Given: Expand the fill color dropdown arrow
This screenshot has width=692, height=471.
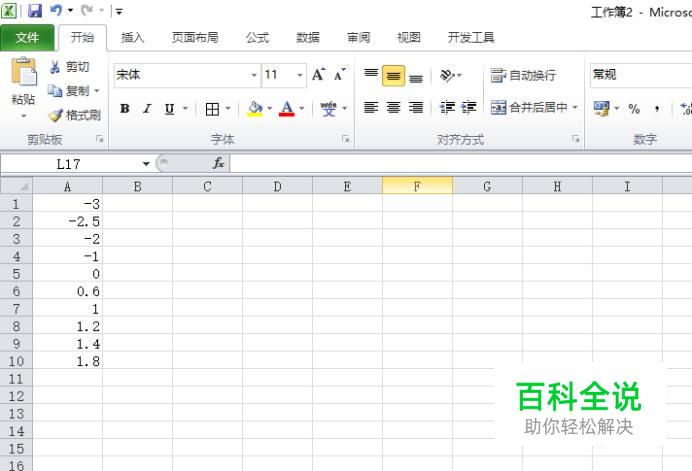Looking at the screenshot, I should 270,109.
